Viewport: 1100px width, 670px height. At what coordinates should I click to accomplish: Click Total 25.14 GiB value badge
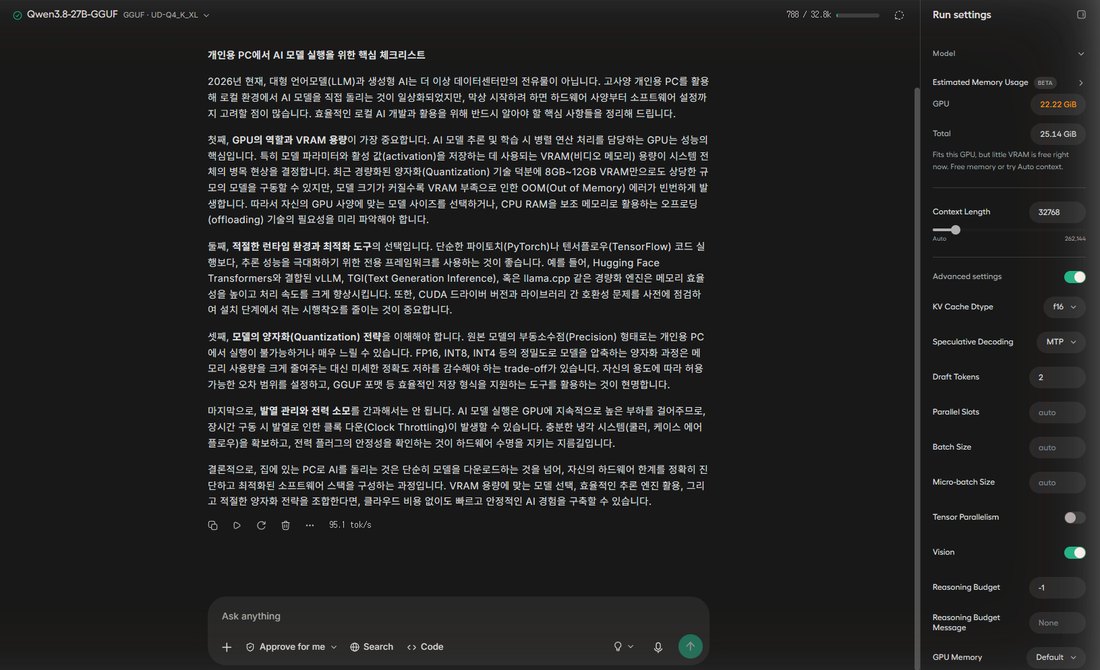click(1058, 134)
